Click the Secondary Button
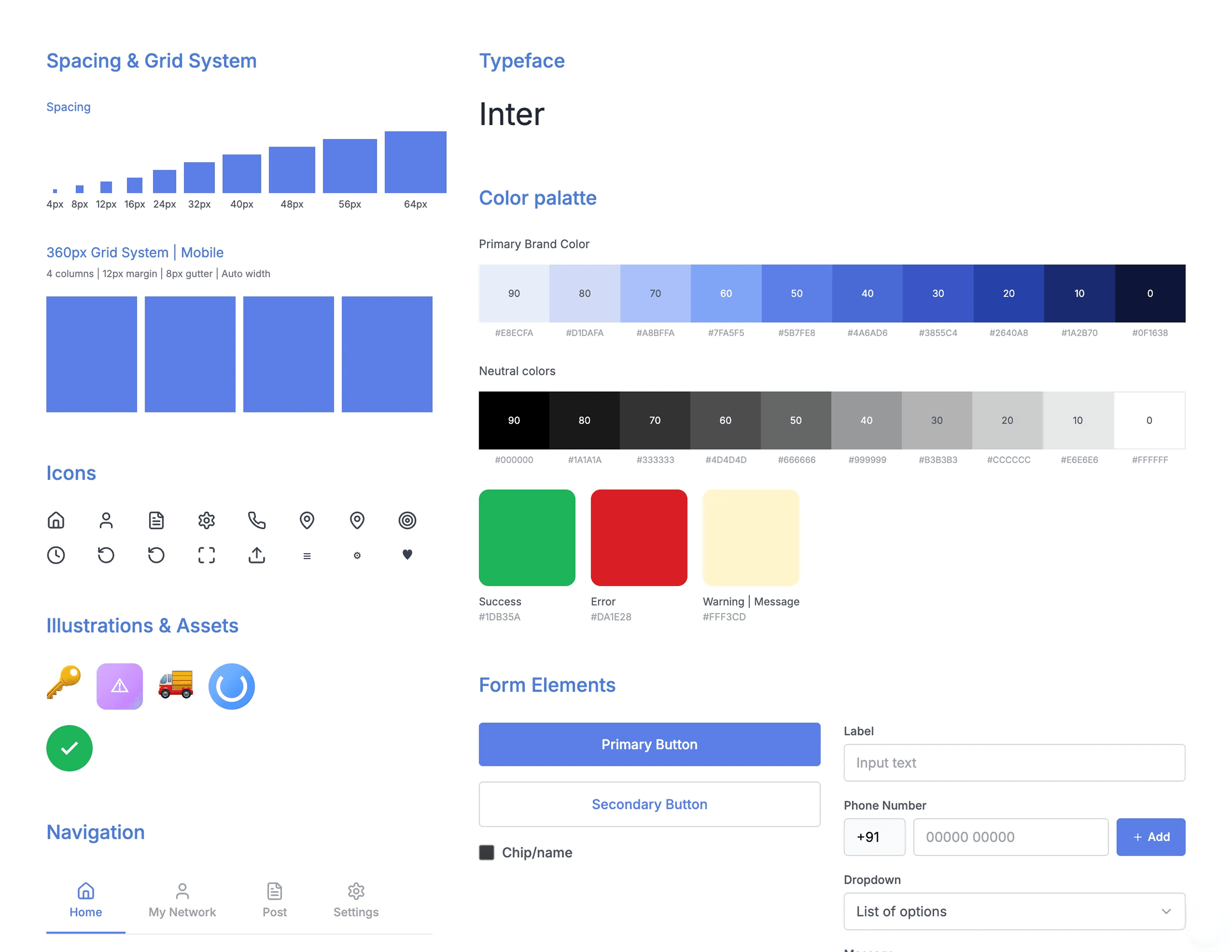Image resolution: width=1232 pixels, height=952 pixels. pyautogui.click(x=649, y=804)
